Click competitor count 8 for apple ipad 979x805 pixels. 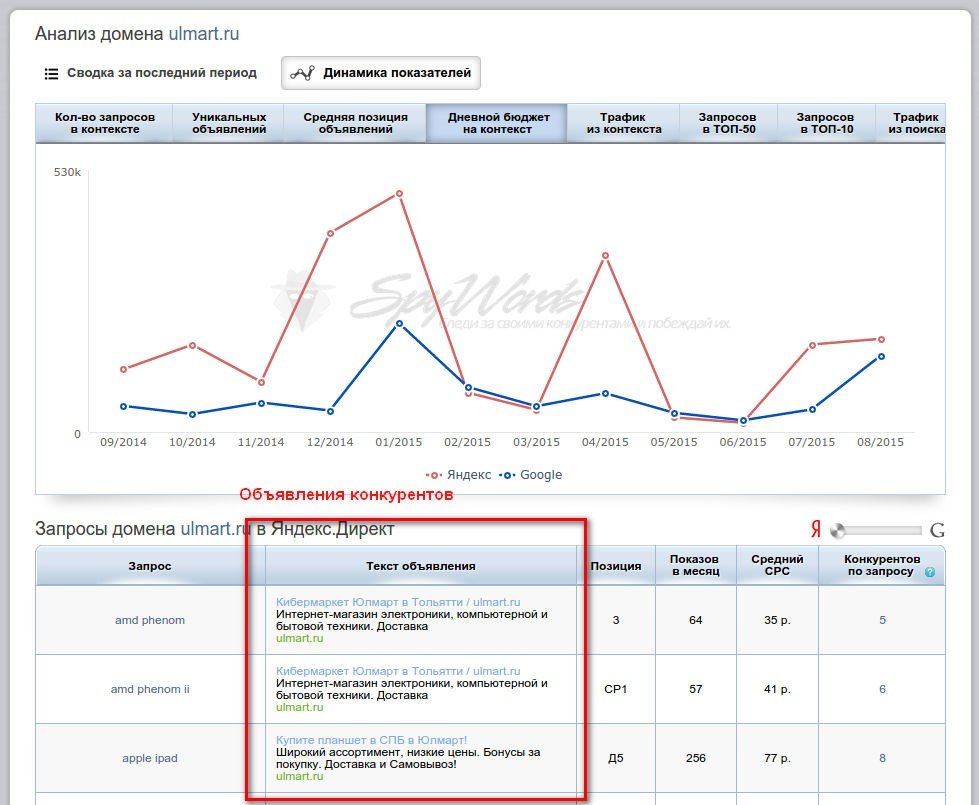pyautogui.click(x=882, y=758)
